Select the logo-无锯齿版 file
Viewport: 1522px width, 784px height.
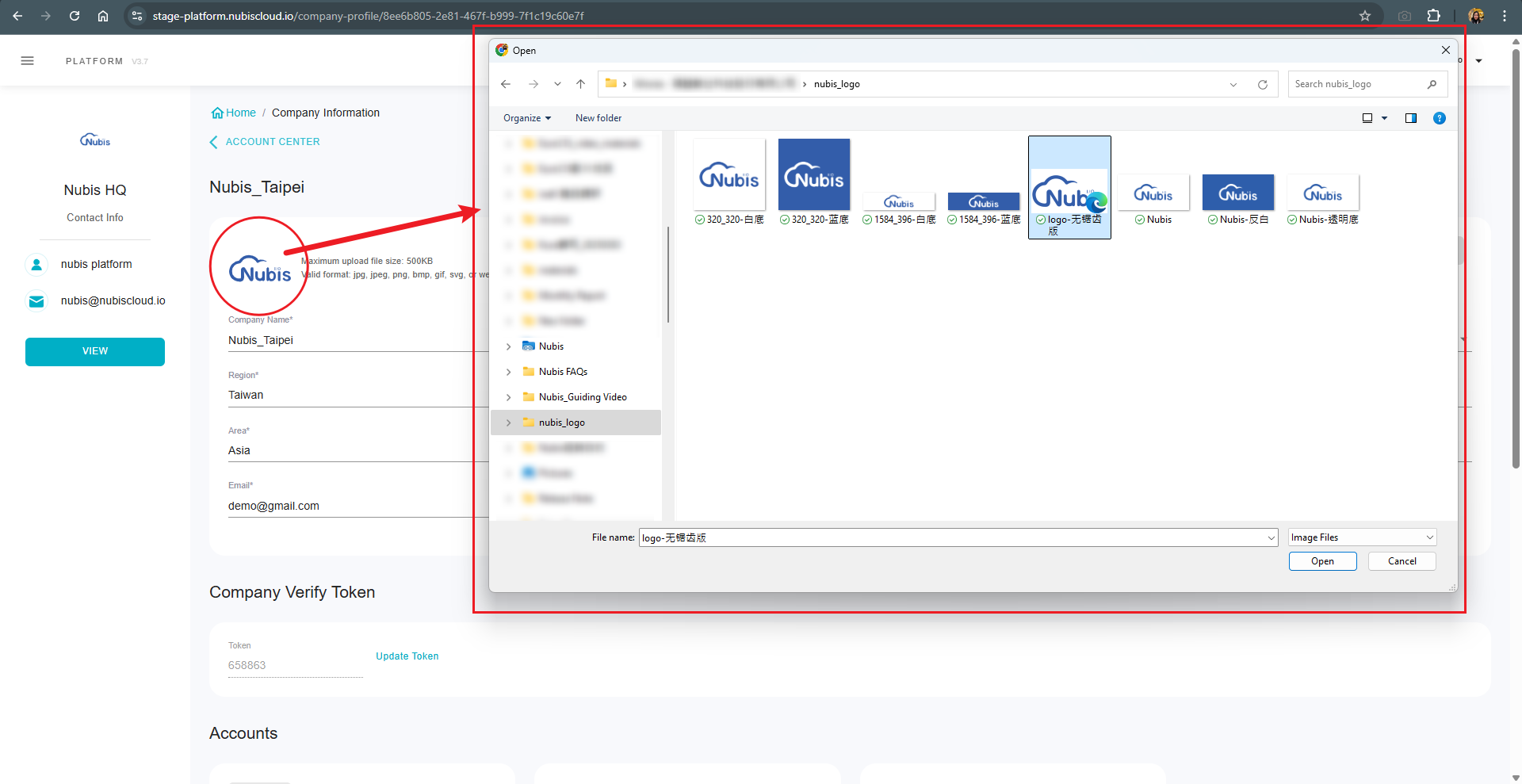click(1069, 187)
